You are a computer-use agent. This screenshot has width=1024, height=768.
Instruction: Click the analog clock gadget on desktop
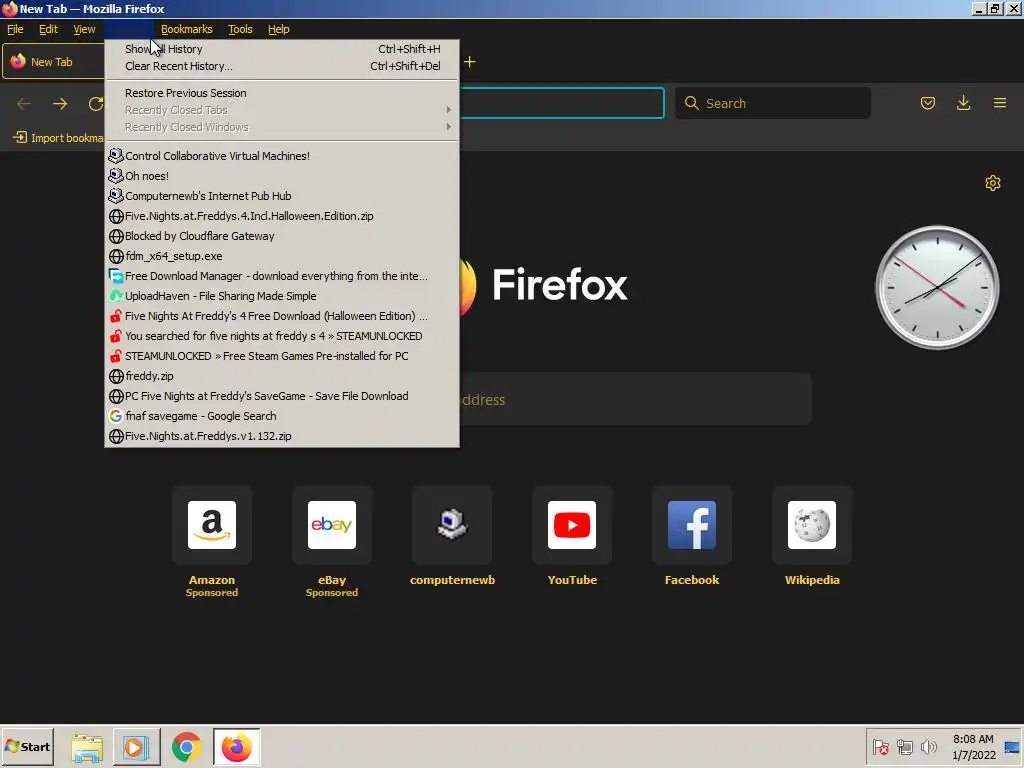[937, 287]
